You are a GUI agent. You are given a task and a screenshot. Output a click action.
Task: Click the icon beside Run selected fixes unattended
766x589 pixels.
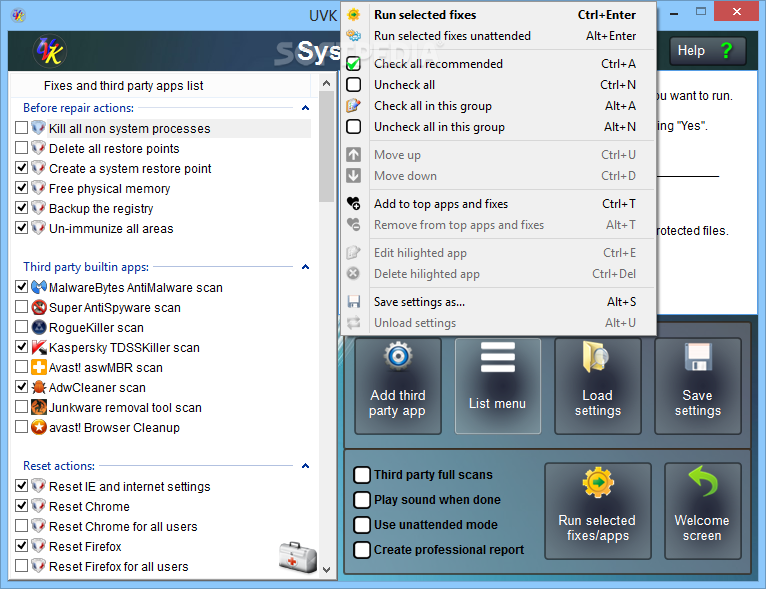tap(354, 36)
